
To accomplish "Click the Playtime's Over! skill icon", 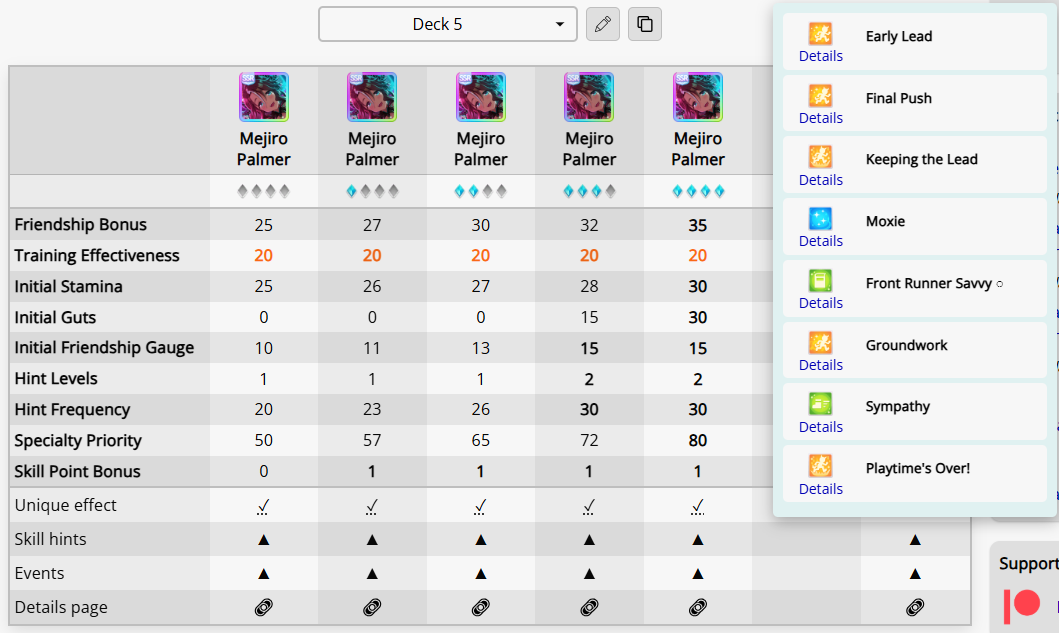I will (x=821, y=466).
